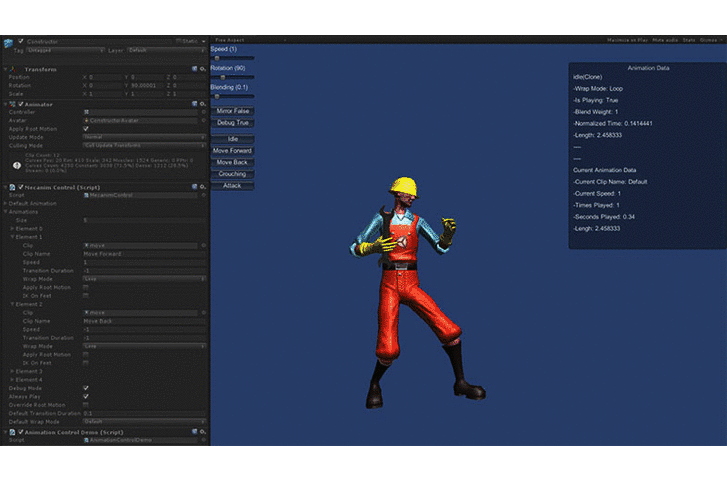Open Animation Control Demo help icon

click(x=195, y=432)
